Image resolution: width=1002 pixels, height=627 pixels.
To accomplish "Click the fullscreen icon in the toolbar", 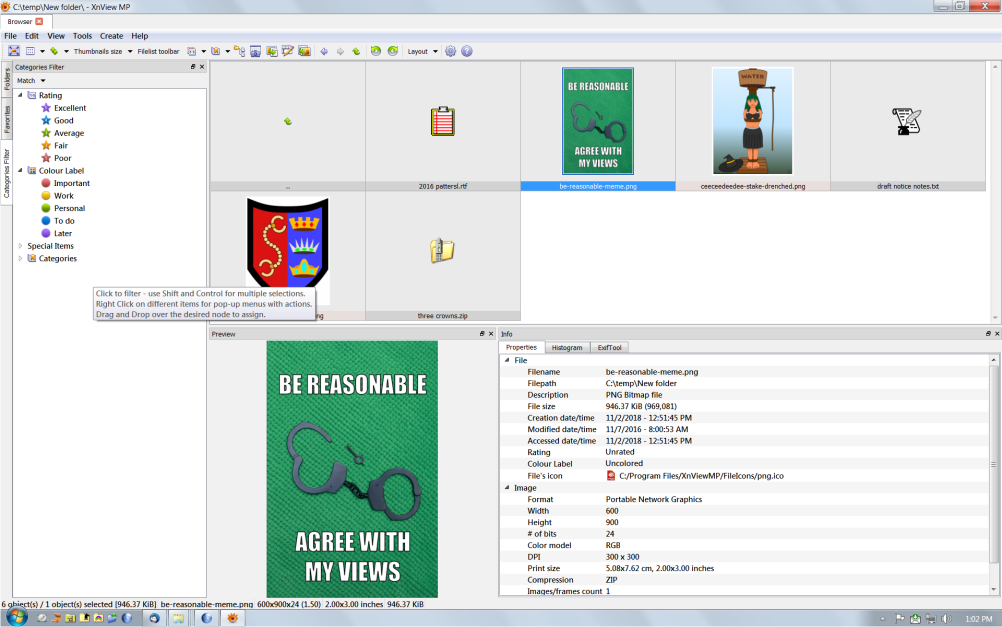I will coord(14,51).
